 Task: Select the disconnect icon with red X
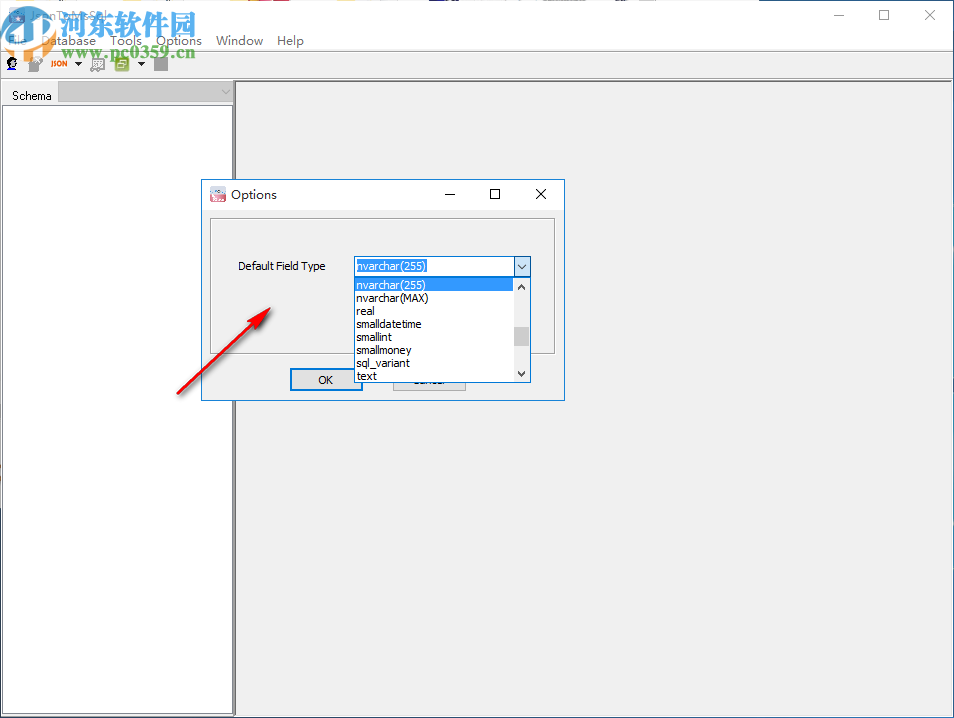[33, 63]
